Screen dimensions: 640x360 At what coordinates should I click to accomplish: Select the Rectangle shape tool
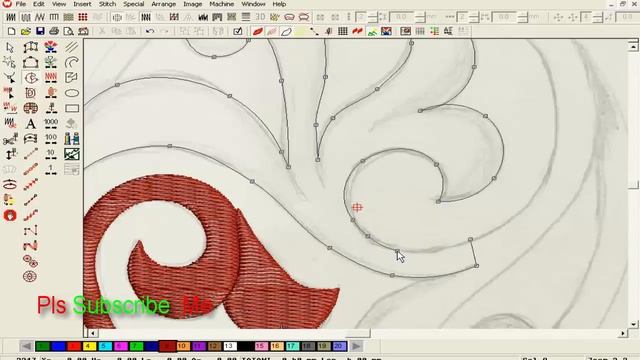pos(72,108)
